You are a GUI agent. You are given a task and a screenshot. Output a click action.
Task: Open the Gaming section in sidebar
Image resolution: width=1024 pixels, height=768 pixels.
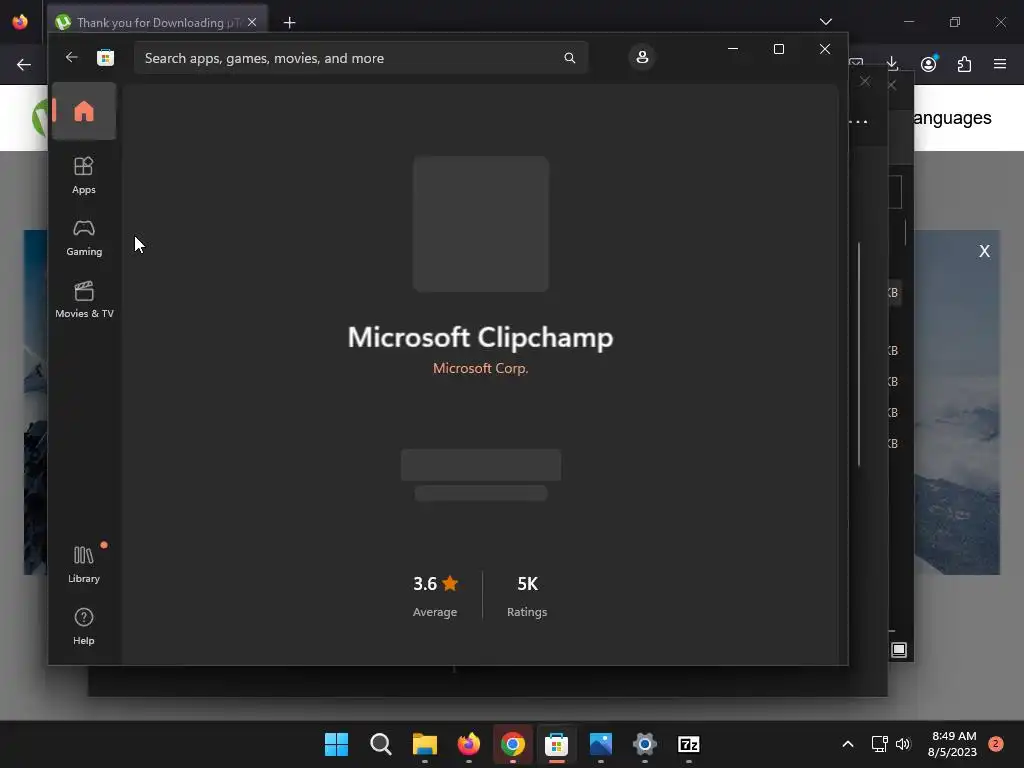pyautogui.click(x=84, y=238)
